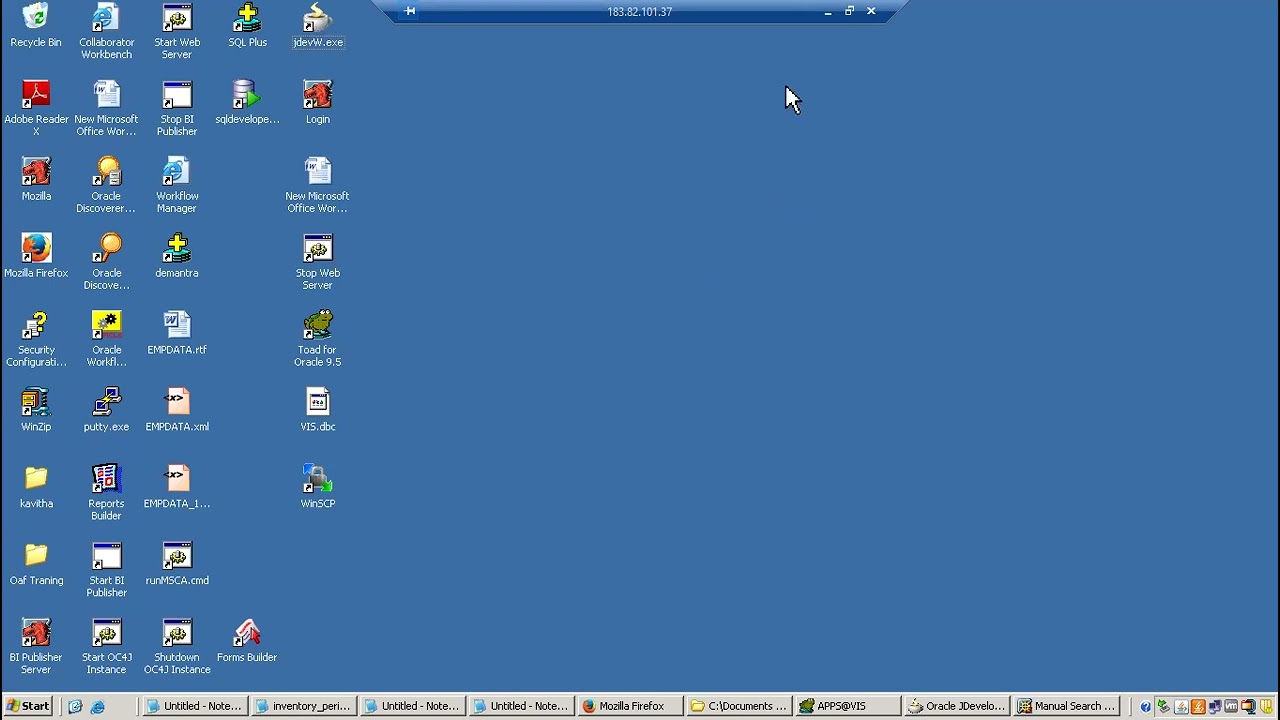Switch to Mozilla Firefox taskbar window

[x=630, y=706]
